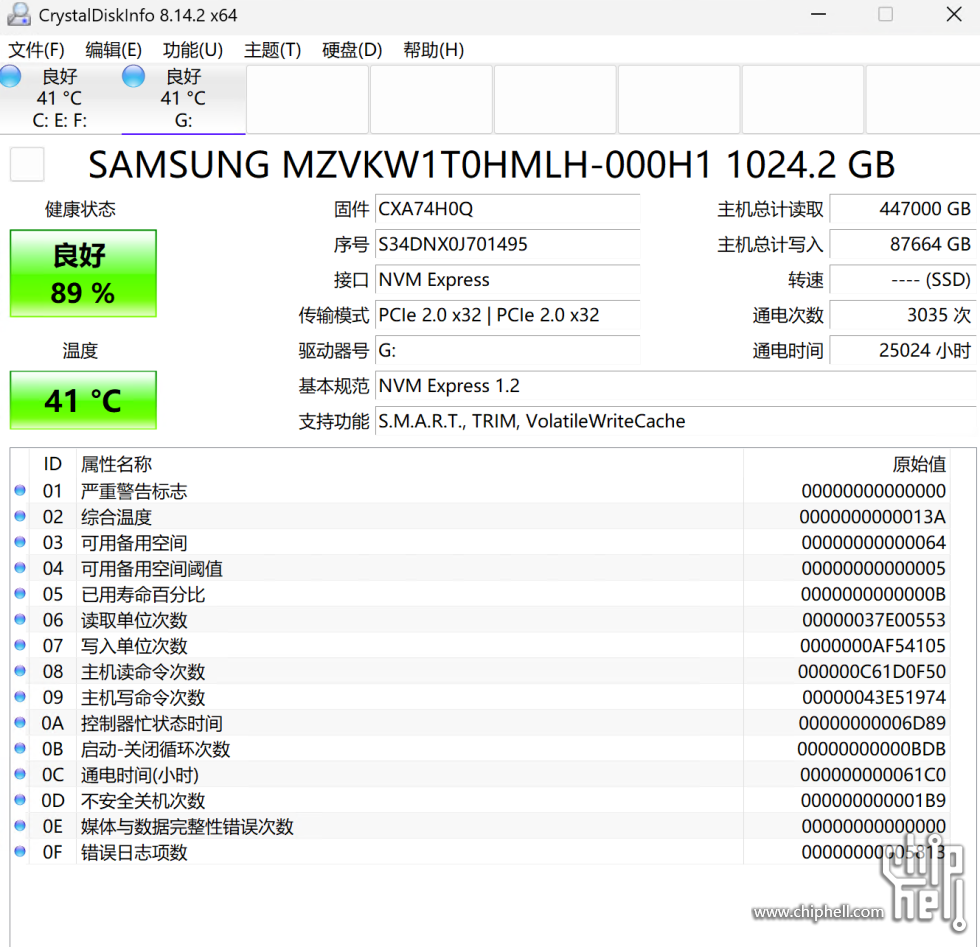Click the CrystalDiskInfo app icon in title bar
Image resolution: width=980 pixels, height=947 pixels.
click(19, 14)
